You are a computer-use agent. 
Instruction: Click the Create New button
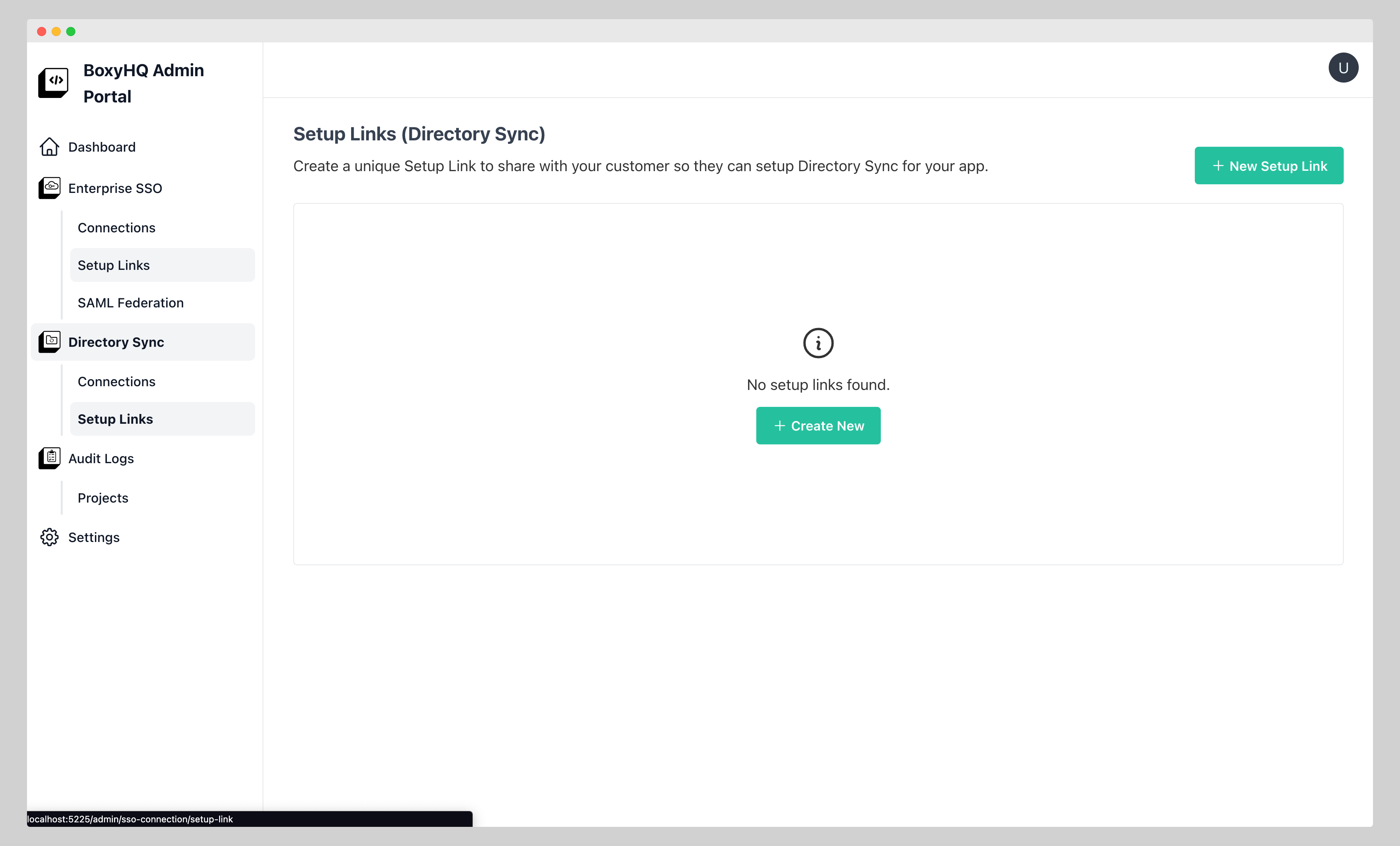[818, 425]
